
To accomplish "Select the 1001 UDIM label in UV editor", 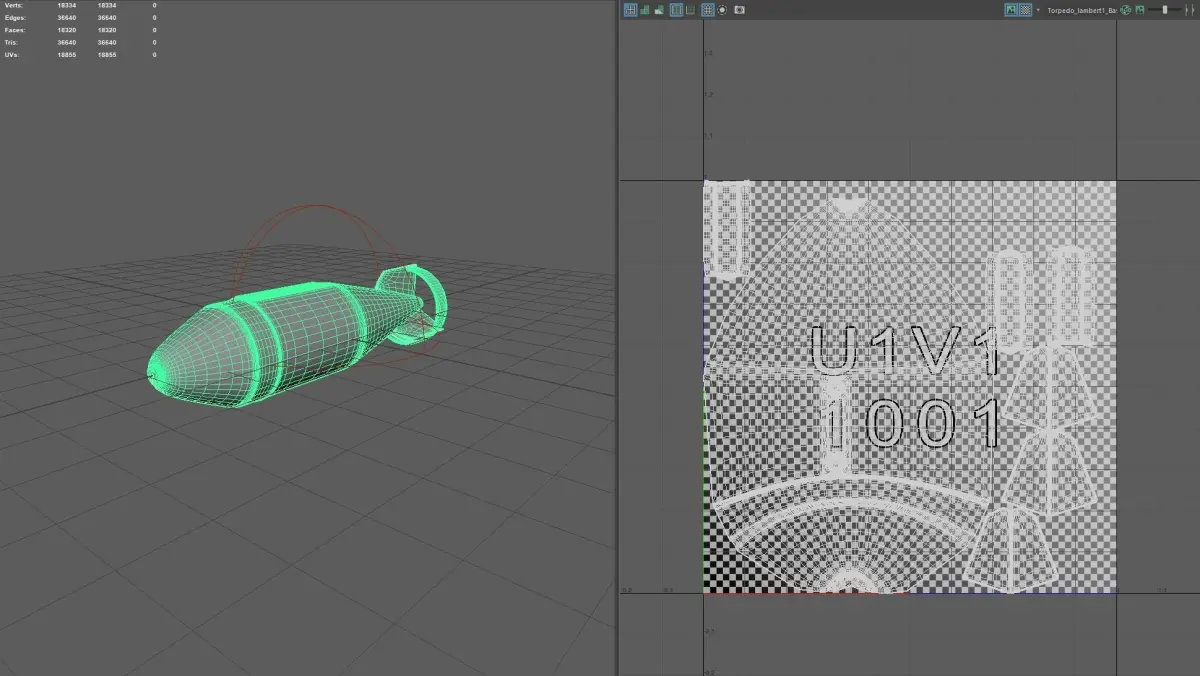I will [911, 423].
